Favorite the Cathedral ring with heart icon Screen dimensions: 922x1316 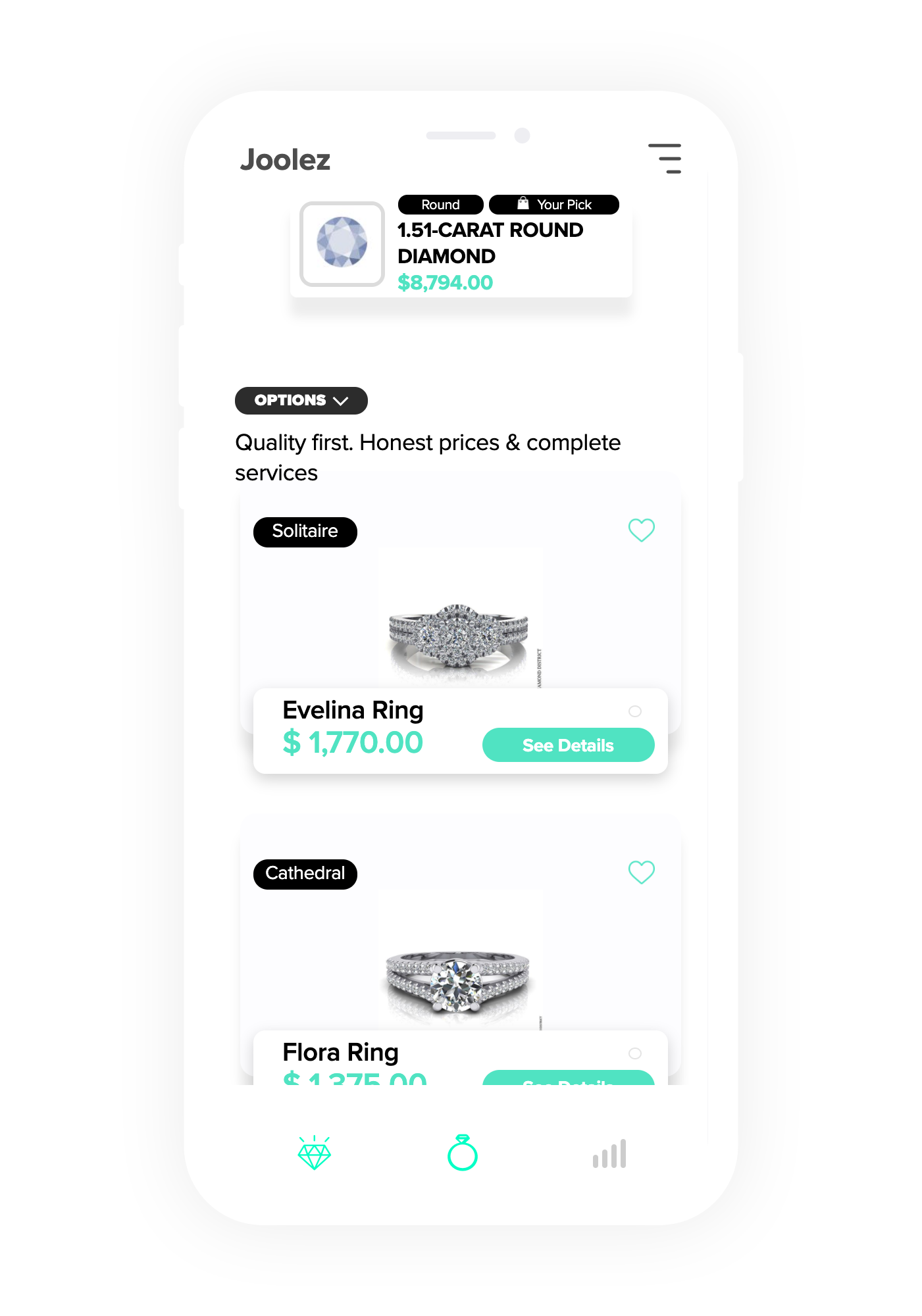click(x=642, y=873)
